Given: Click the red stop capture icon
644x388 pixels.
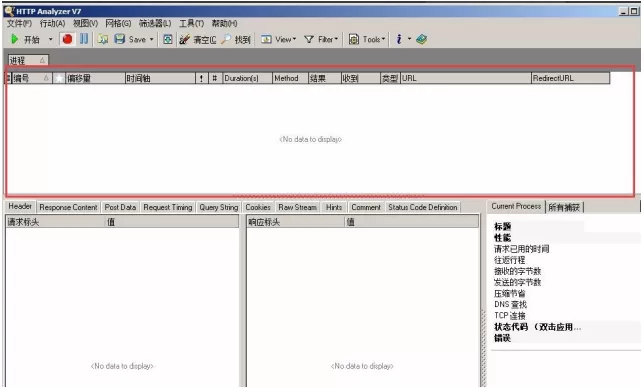Looking at the screenshot, I should coord(67,39).
